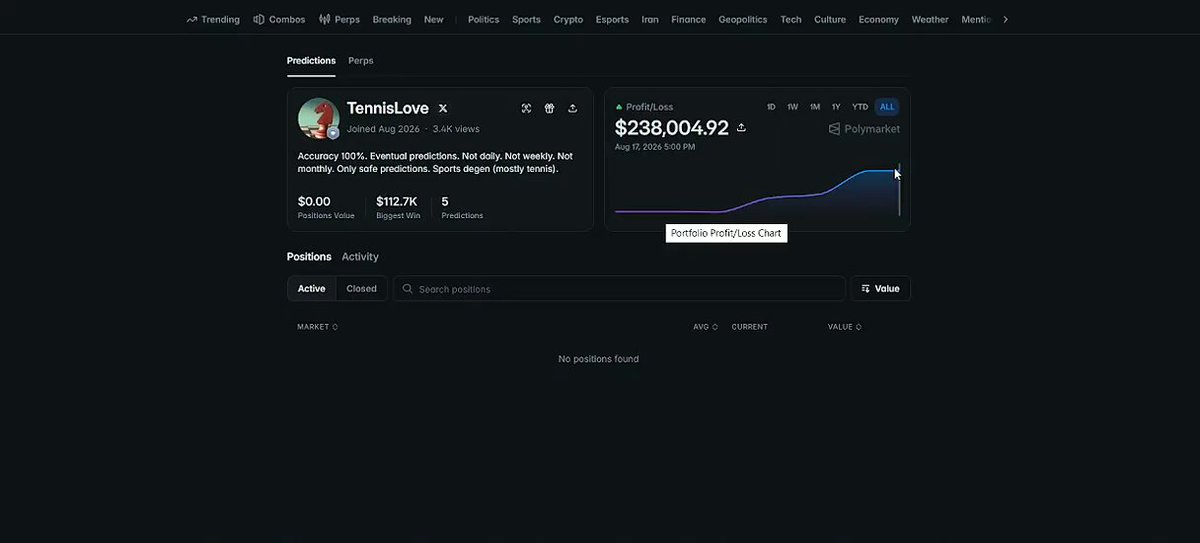Select the YTD chart range
The height and width of the screenshot is (543, 1200).
click(x=860, y=107)
